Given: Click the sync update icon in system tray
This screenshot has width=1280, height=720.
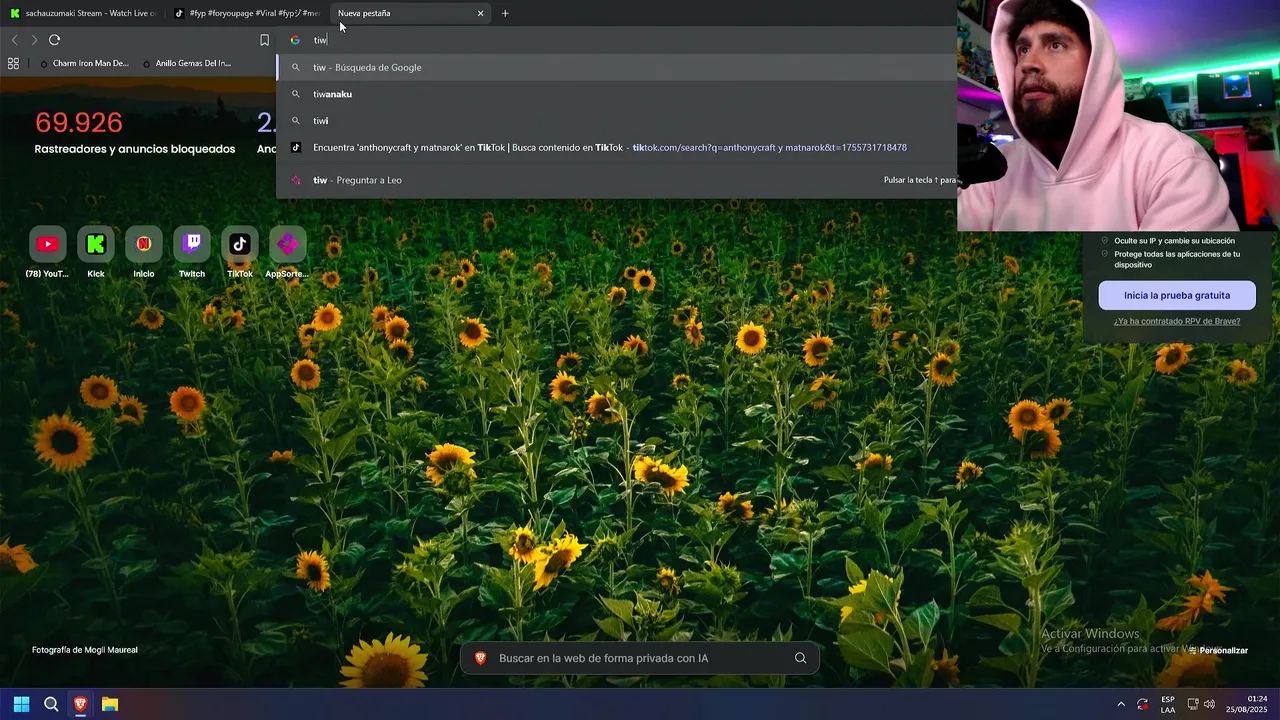Looking at the screenshot, I should (x=1143, y=704).
